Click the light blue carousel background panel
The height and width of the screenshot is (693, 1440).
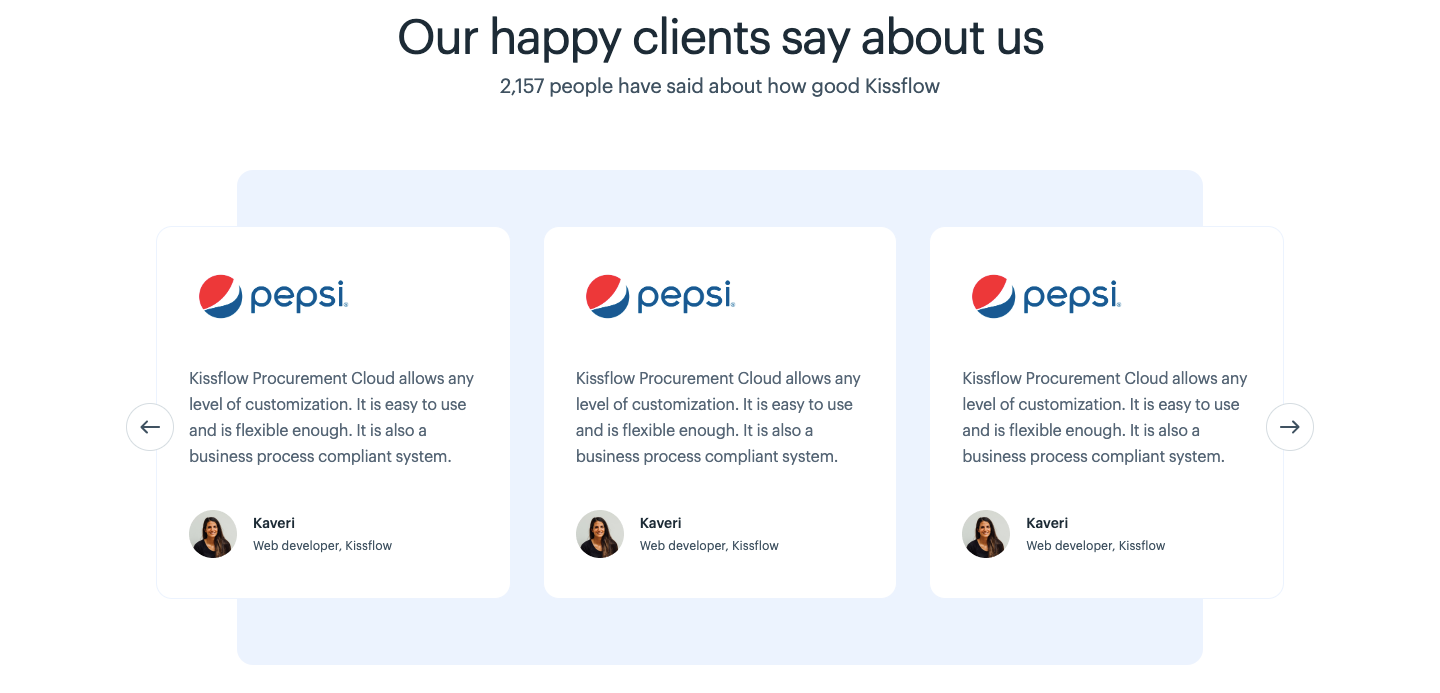(720, 632)
